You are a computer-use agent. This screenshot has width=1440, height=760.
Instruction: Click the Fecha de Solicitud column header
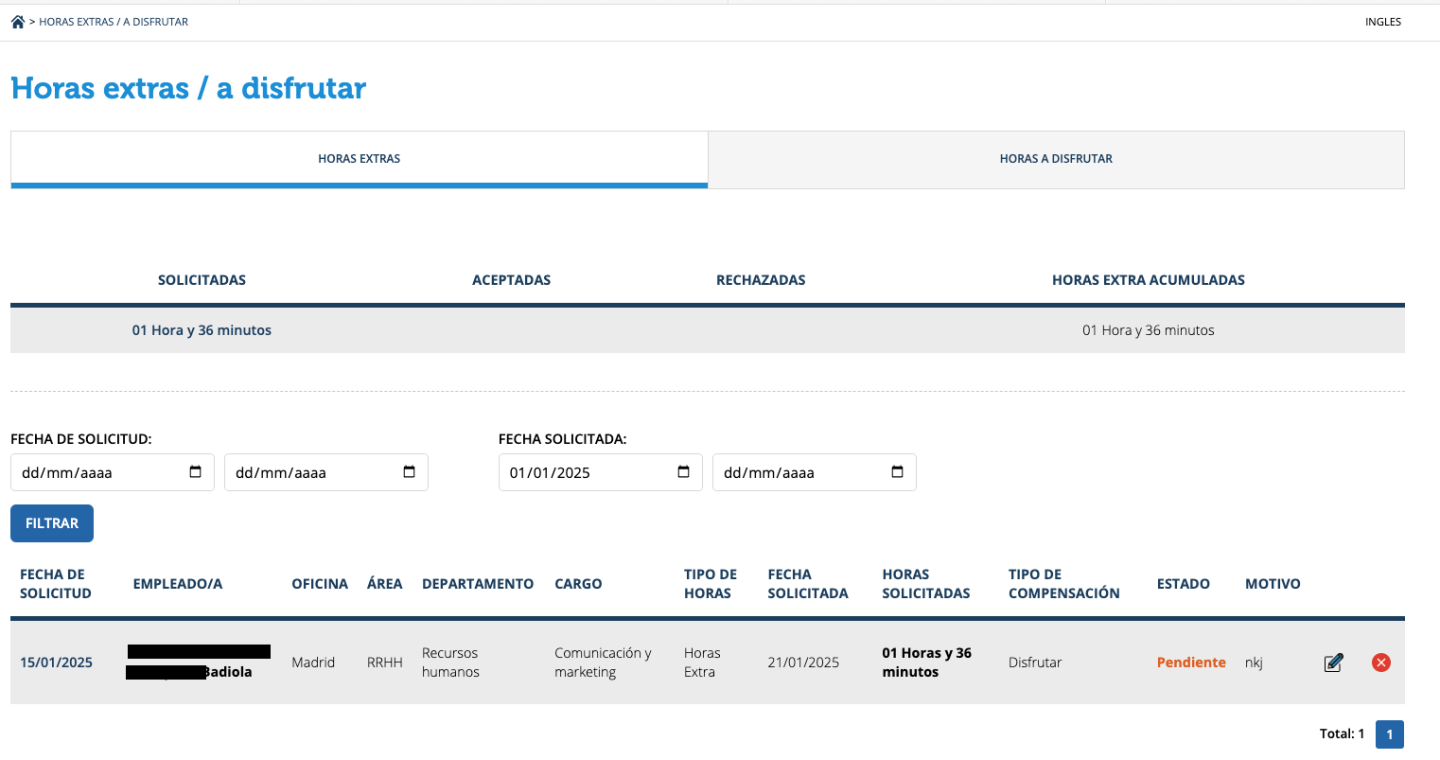[x=55, y=584]
